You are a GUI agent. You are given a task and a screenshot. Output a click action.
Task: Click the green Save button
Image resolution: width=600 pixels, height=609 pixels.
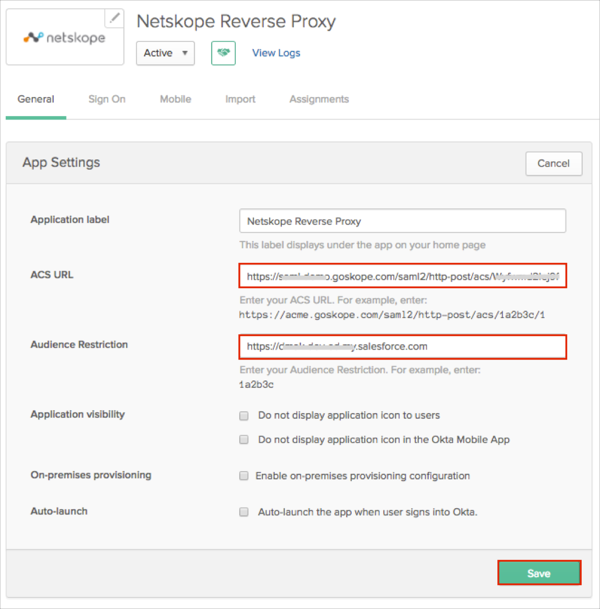coord(539,573)
